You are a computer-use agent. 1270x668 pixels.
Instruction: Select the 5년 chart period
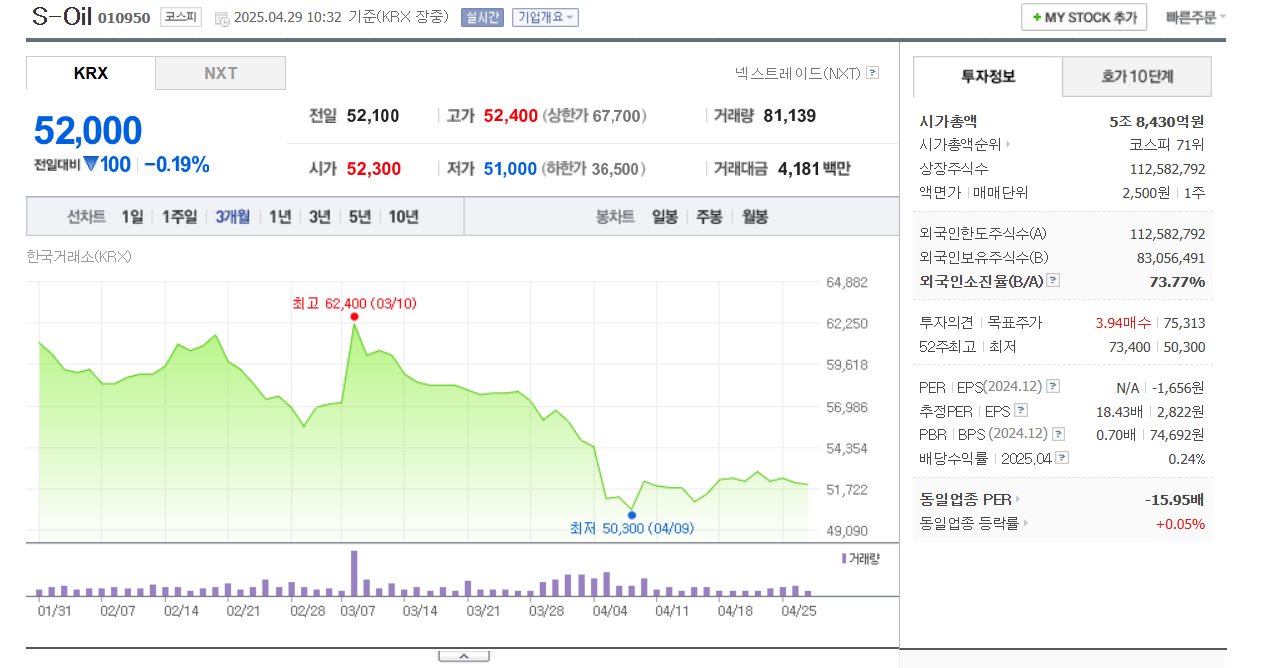(360, 216)
